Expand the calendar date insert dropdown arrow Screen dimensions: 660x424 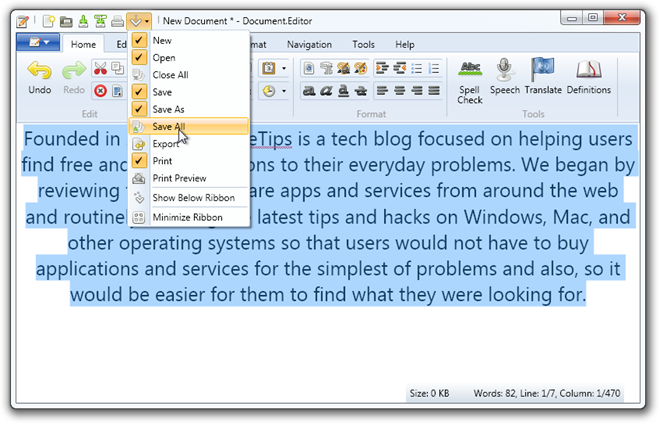tap(284, 68)
